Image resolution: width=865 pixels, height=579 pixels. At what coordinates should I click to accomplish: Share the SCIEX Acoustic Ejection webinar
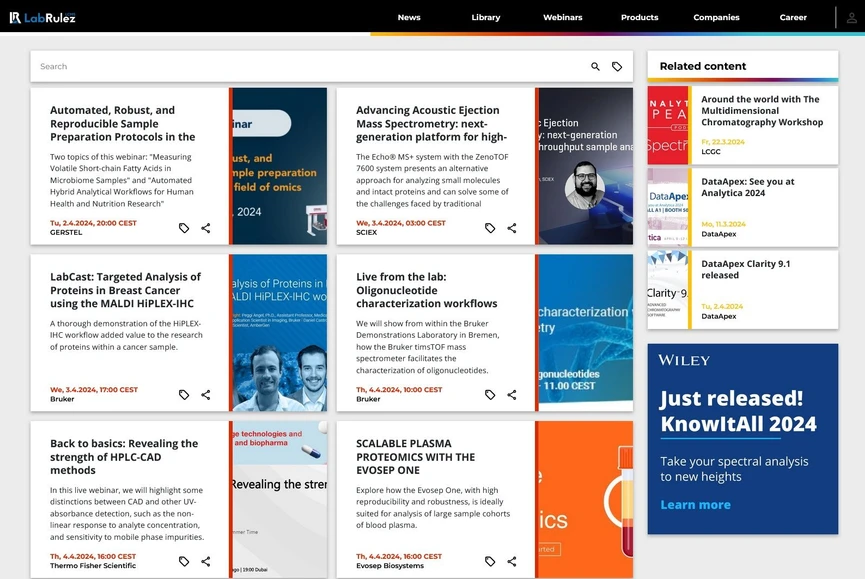(512, 228)
